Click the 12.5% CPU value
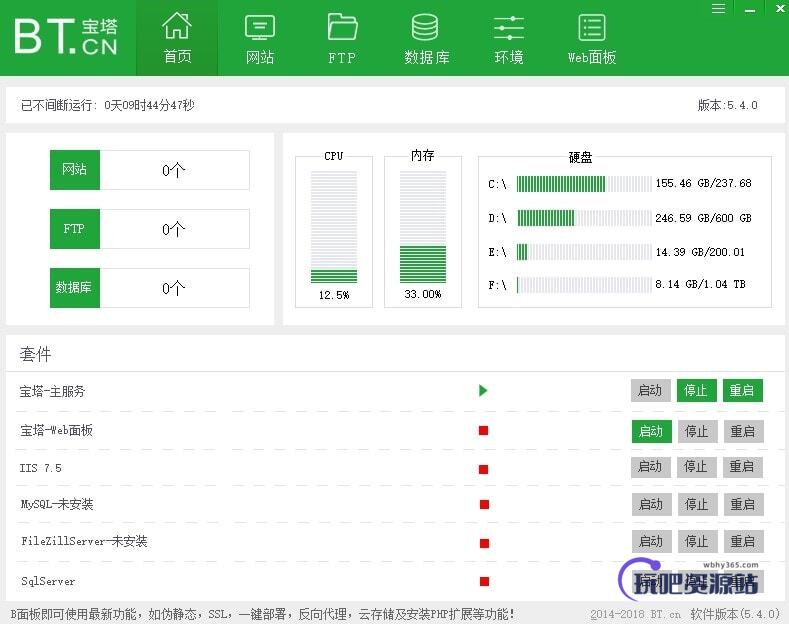Image resolution: width=789 pixels, height=624 pixels. [334, 295]
